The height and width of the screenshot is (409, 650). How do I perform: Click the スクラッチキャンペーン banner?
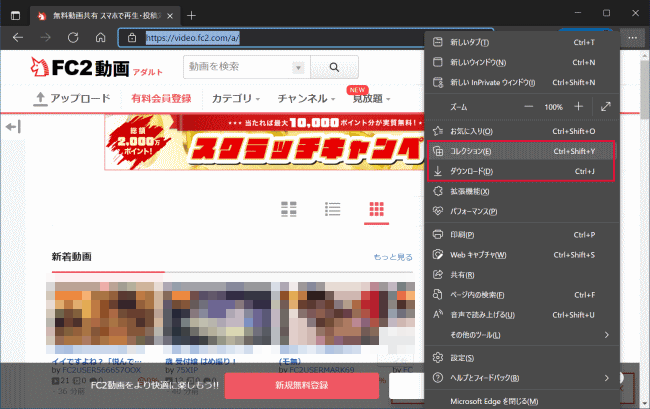tap(264, 142)
